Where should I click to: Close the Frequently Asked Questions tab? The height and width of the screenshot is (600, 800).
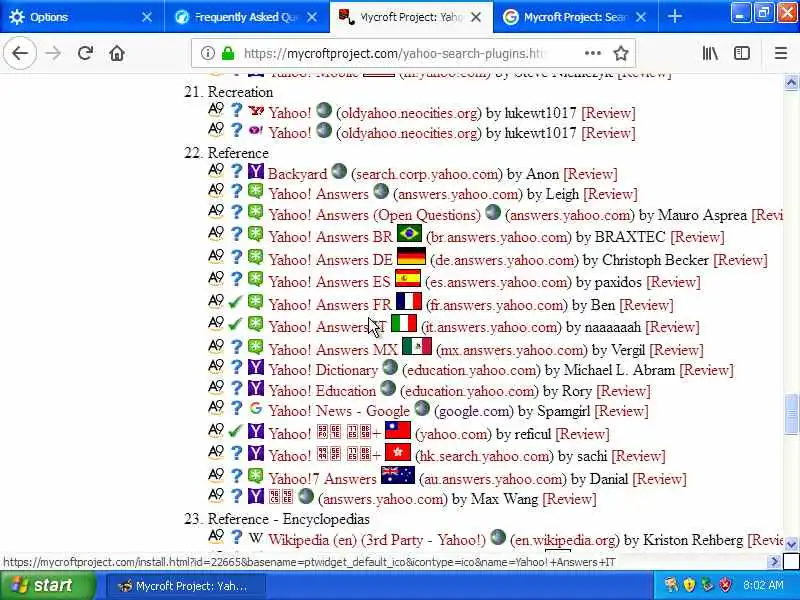pyautogui.click(x=312, y=17)
